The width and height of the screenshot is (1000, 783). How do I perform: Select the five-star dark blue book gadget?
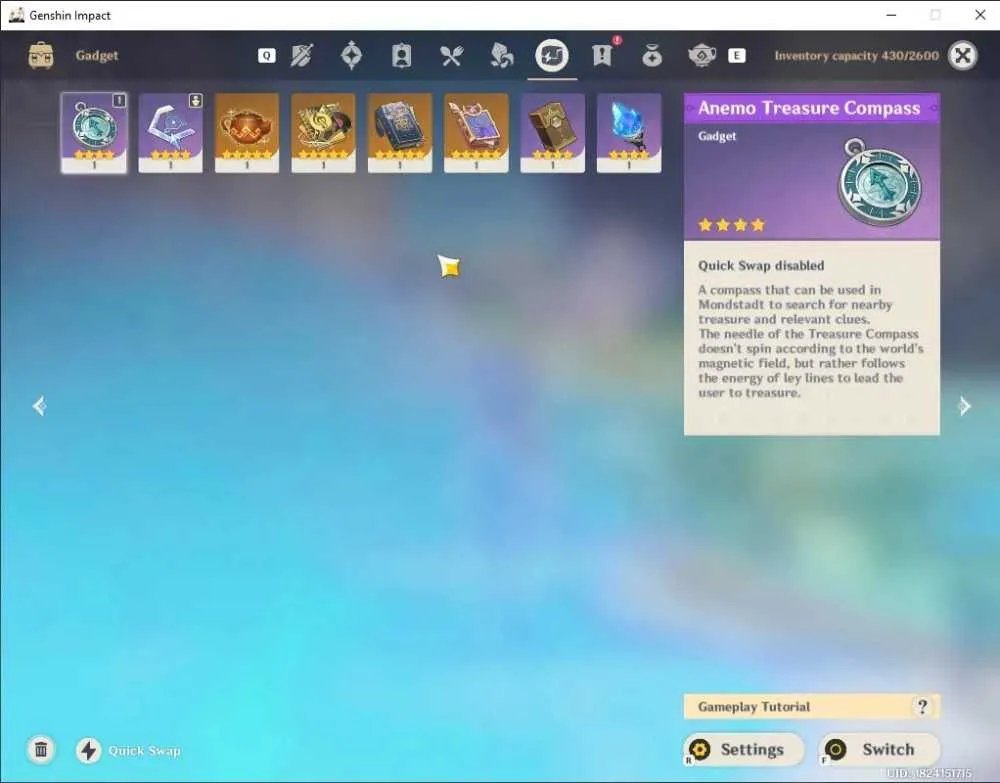(x=400, y=133)
